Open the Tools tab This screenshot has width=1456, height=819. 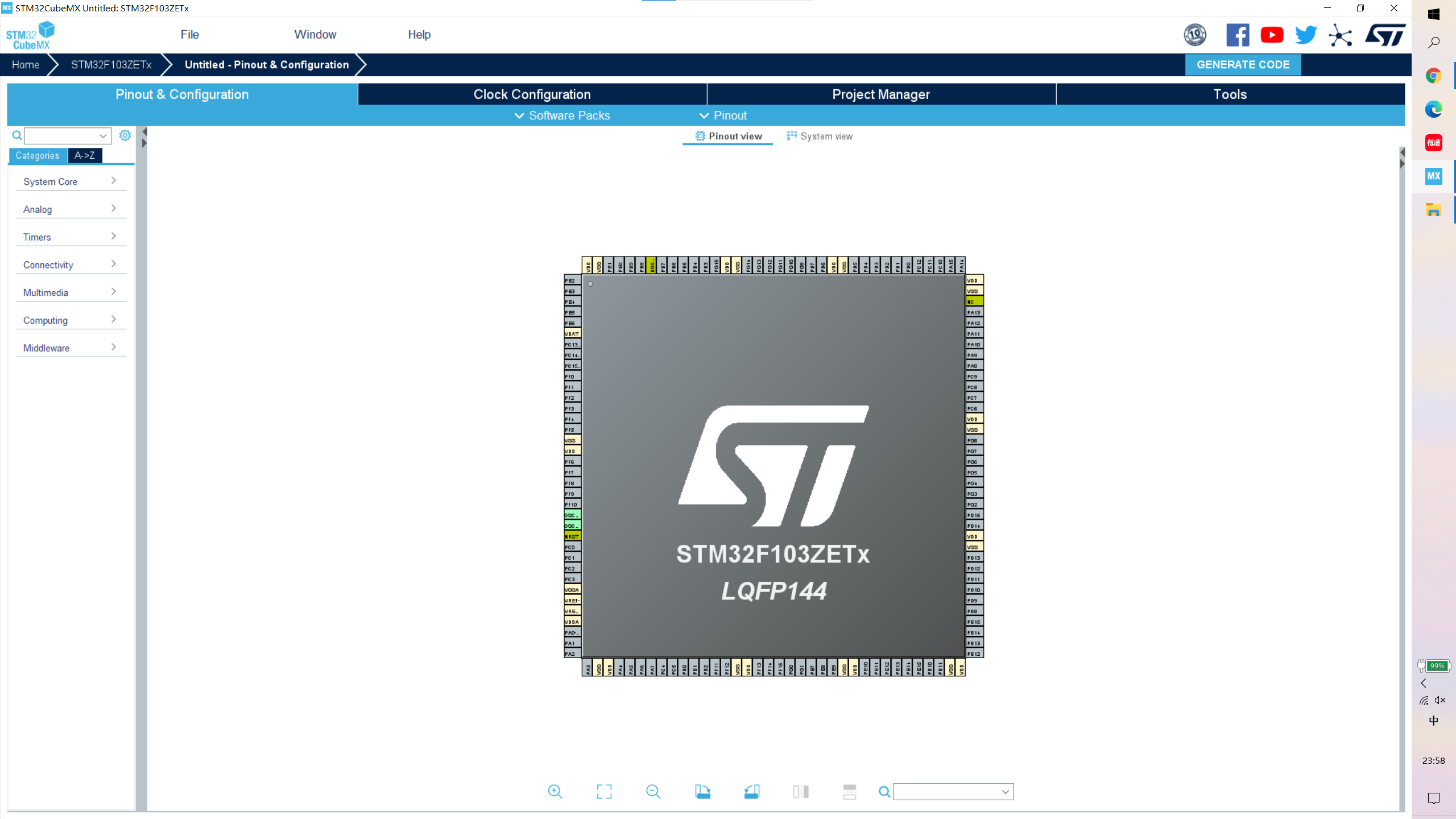pos(1230,94)
